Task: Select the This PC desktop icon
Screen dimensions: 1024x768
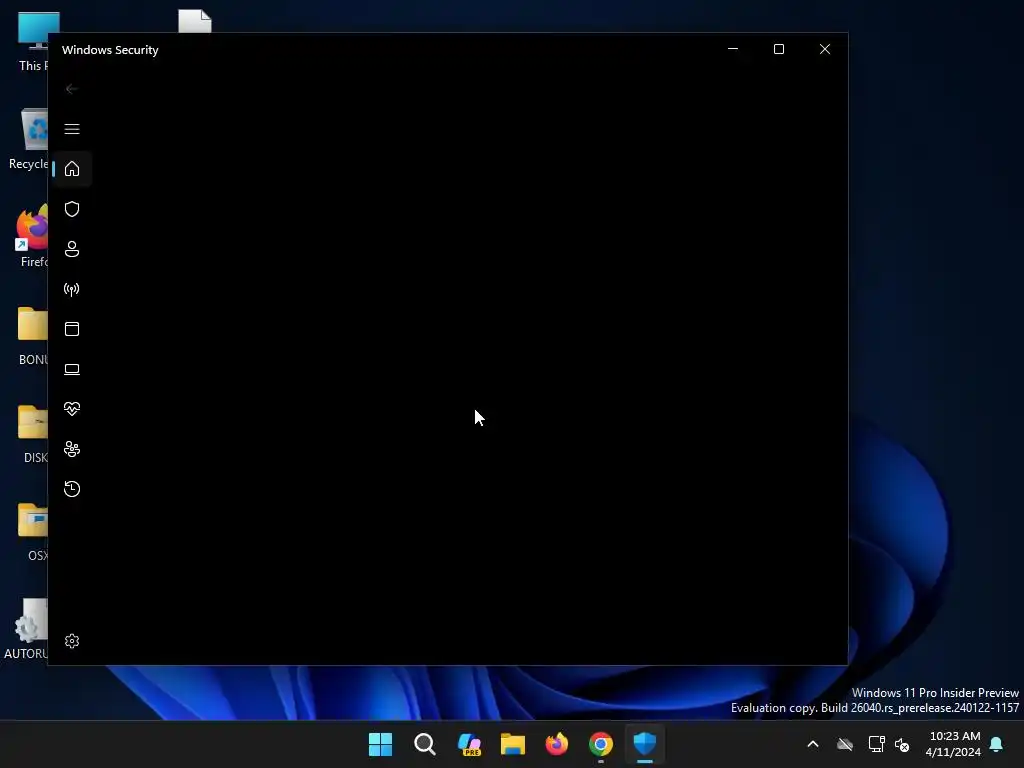Action: (33, 41)
